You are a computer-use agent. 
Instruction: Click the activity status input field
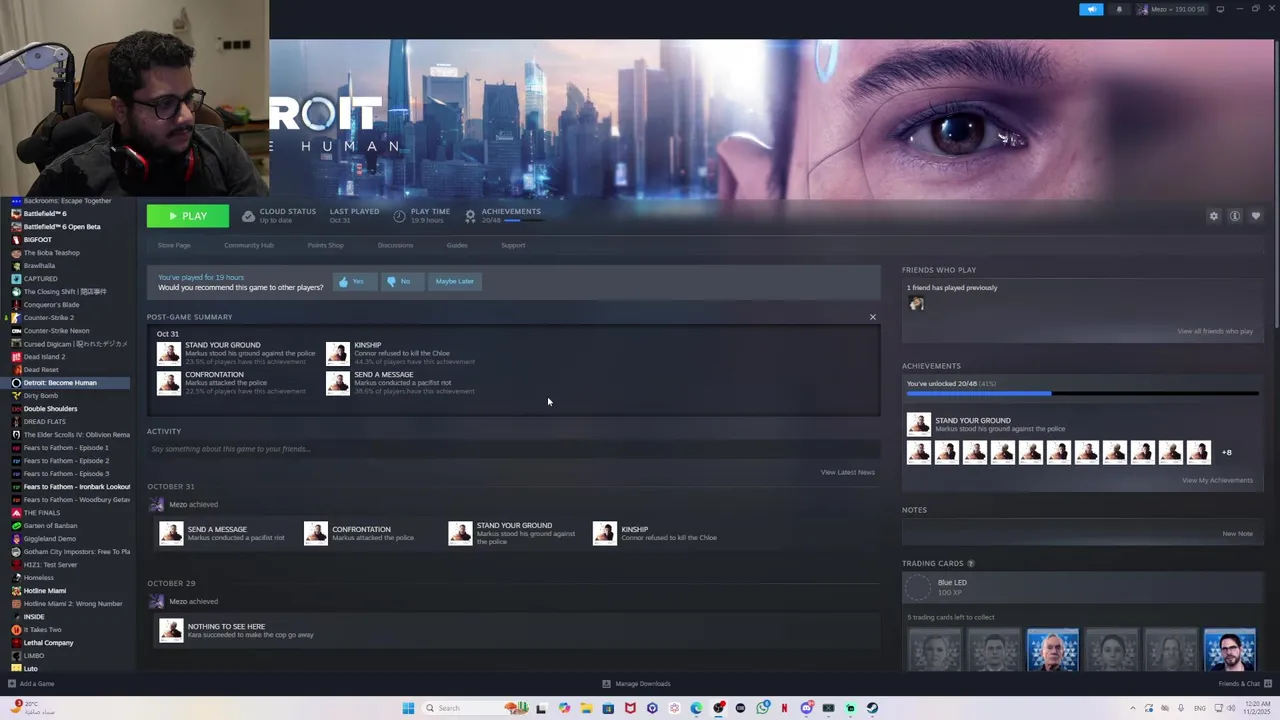[513, 449]
